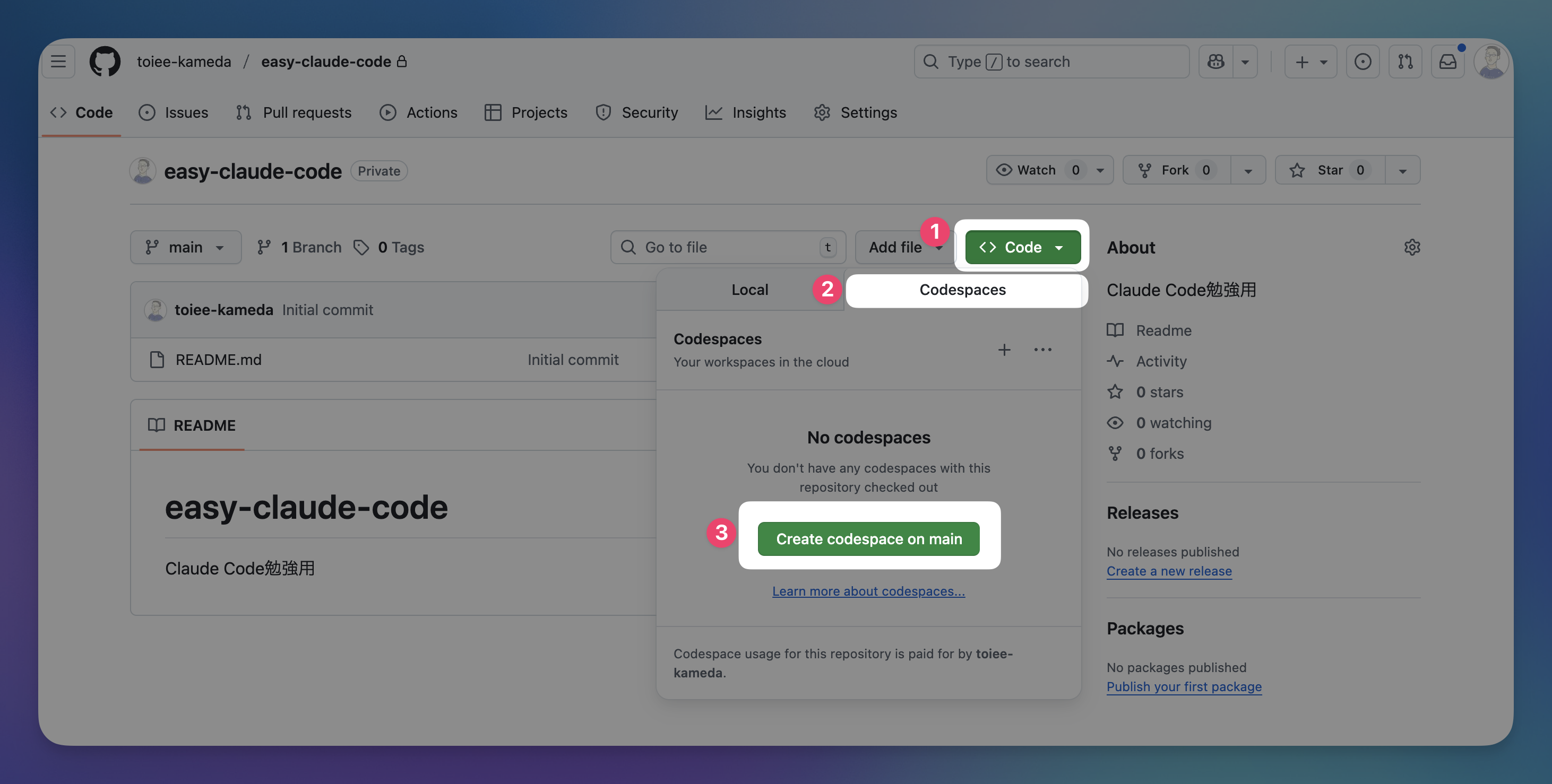The height and width of the screenshot is (784, 1552).
Task: Expand the Star lists dropdown arrow
Action: tap(1402, 170)
